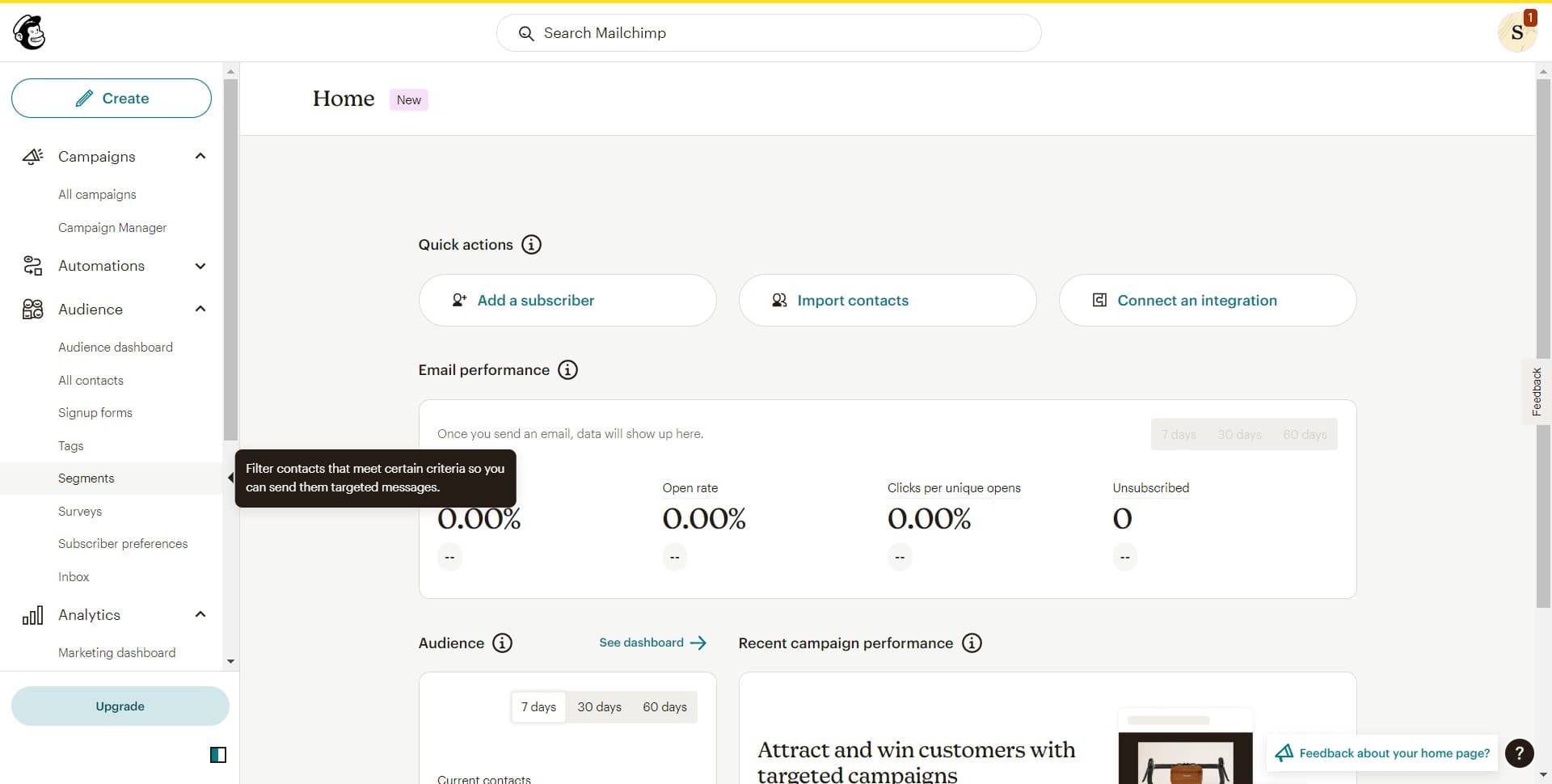Open the account avatar menu
The height and width of the screenshot is (784, 1552).
click(x=1516, y=33)
